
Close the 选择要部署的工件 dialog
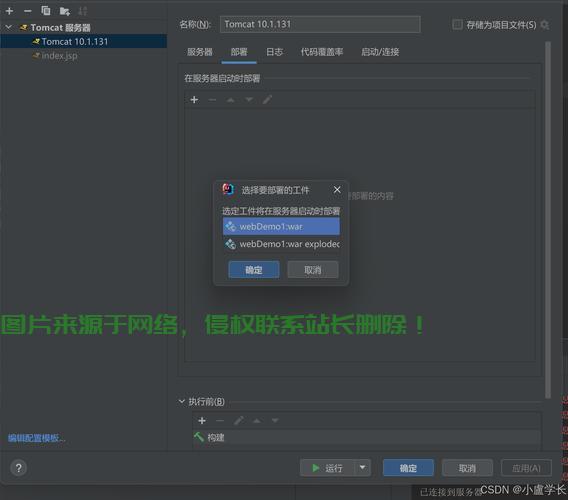coord(337,189)
